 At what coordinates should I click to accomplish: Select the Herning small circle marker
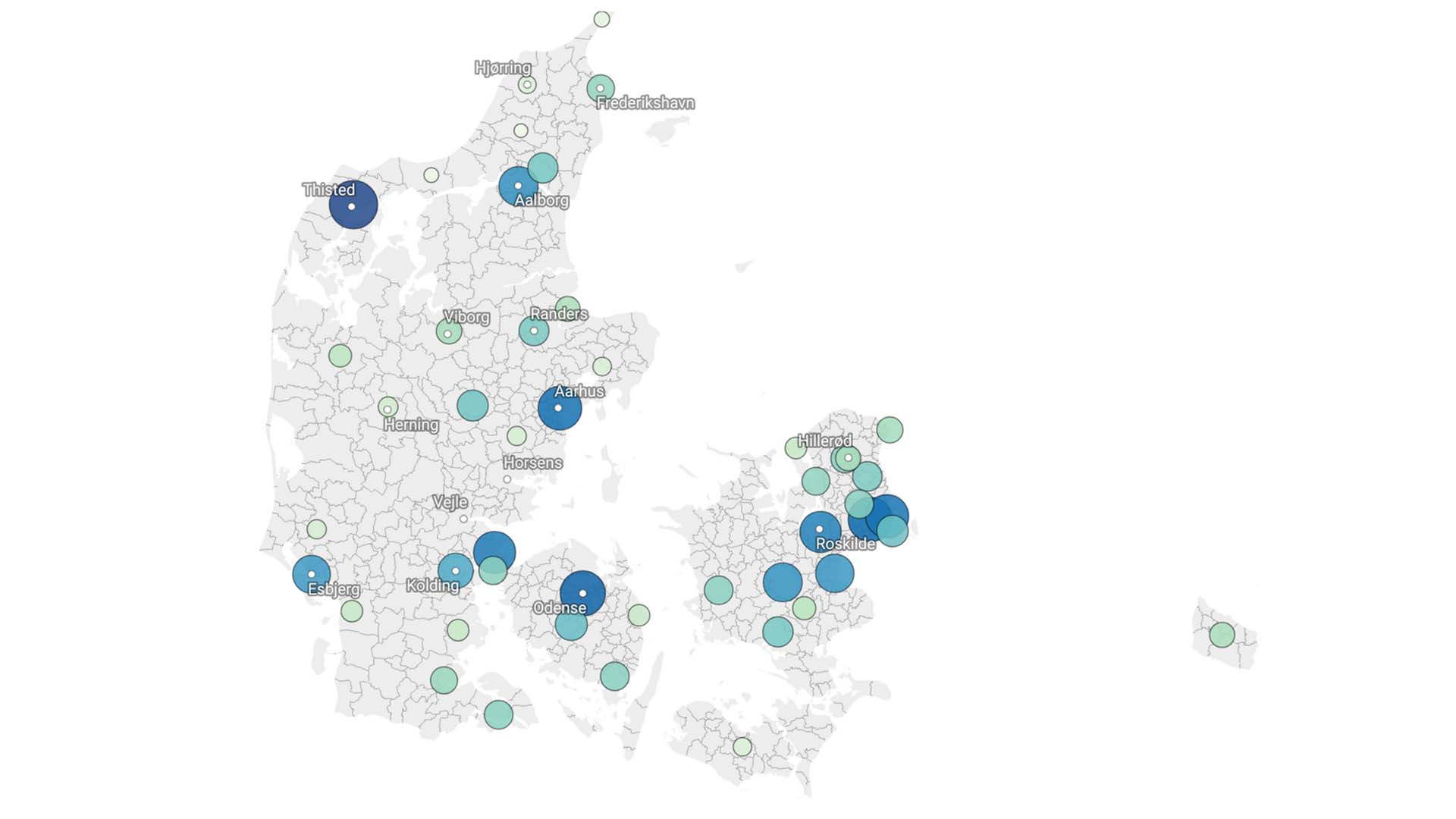click(x=388, y=407)
